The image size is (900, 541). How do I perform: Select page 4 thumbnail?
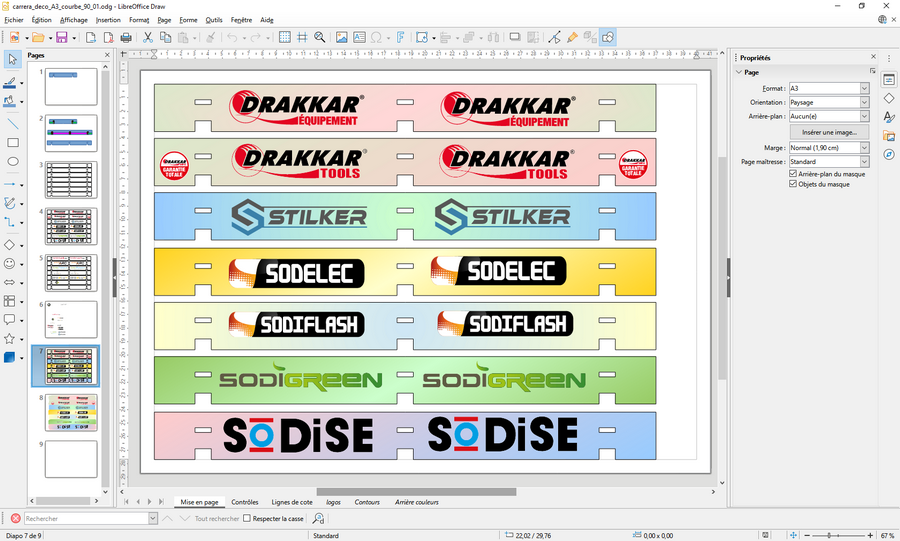point(71,227)
